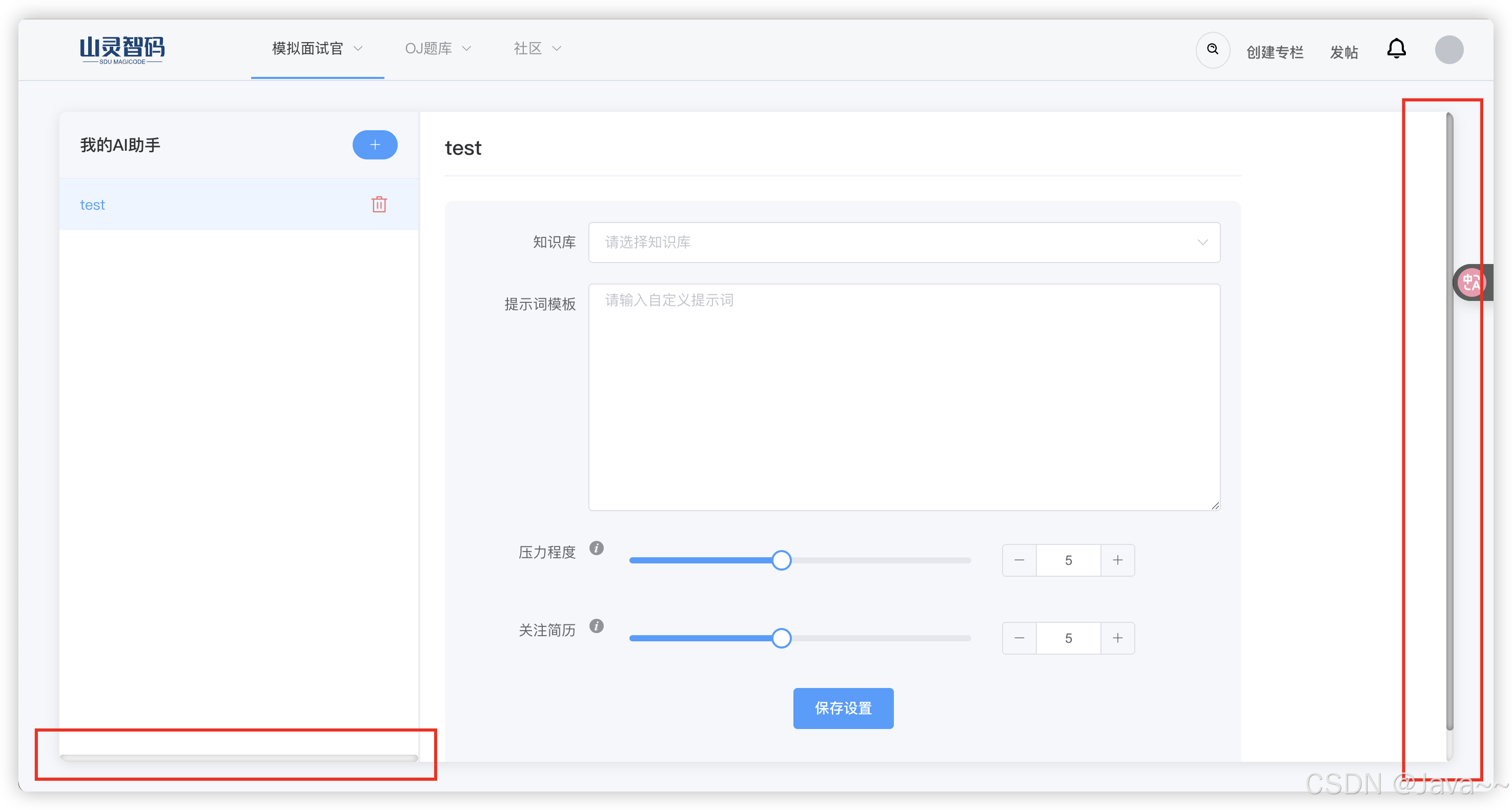Click the user avatar circle
Screen dimensions: 1512x810
pos(1448,50)
